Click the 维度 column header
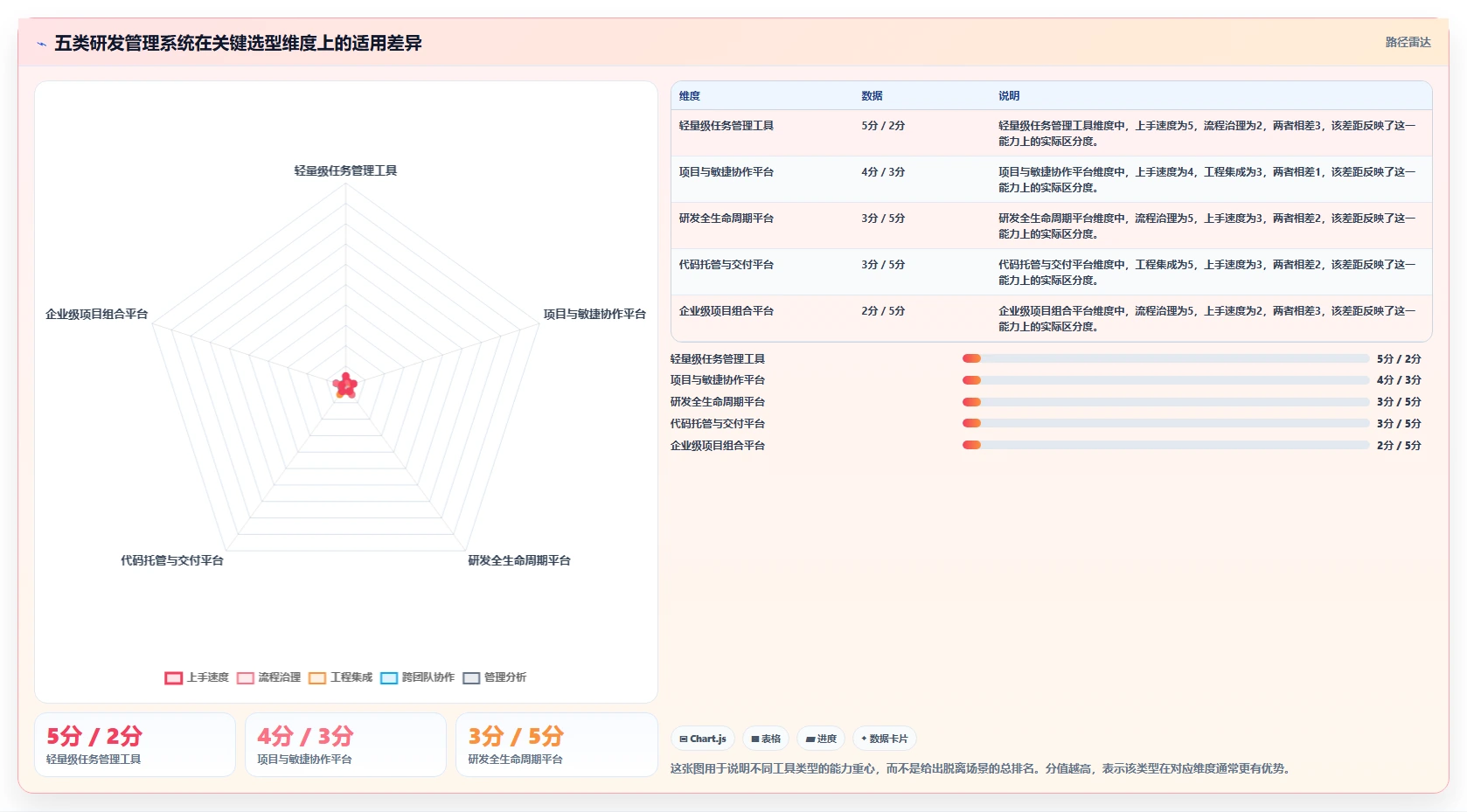 [690, 96]
